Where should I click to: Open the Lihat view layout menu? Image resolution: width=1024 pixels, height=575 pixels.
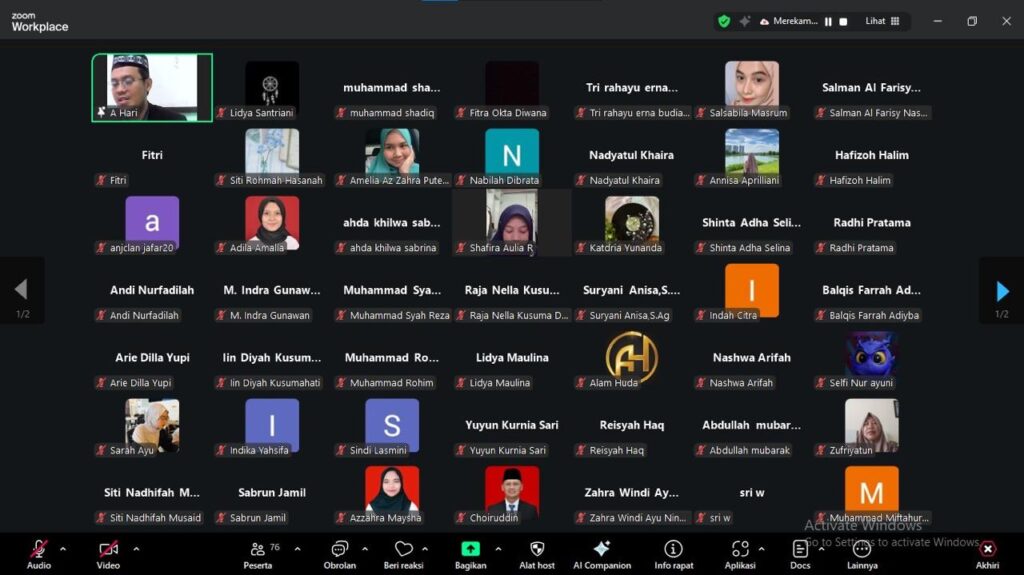tap(881, 21)
